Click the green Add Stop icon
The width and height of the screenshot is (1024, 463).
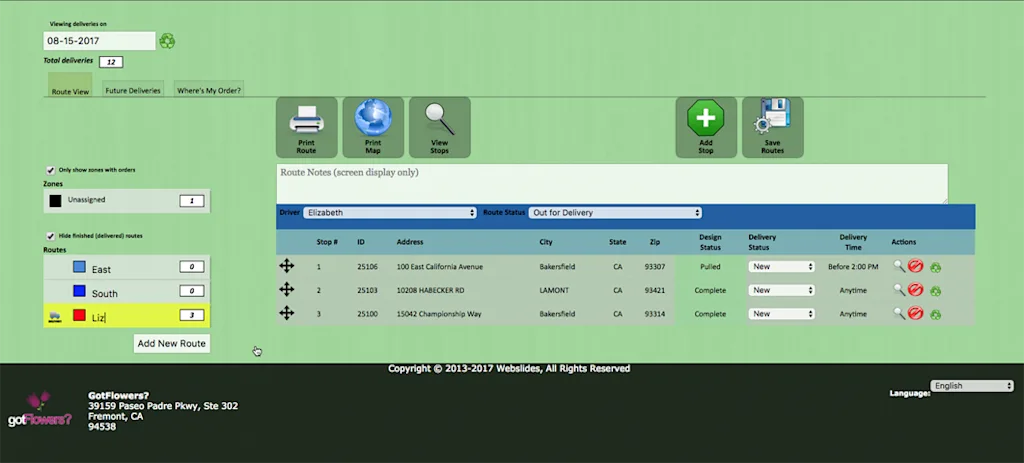click(705, 118)
